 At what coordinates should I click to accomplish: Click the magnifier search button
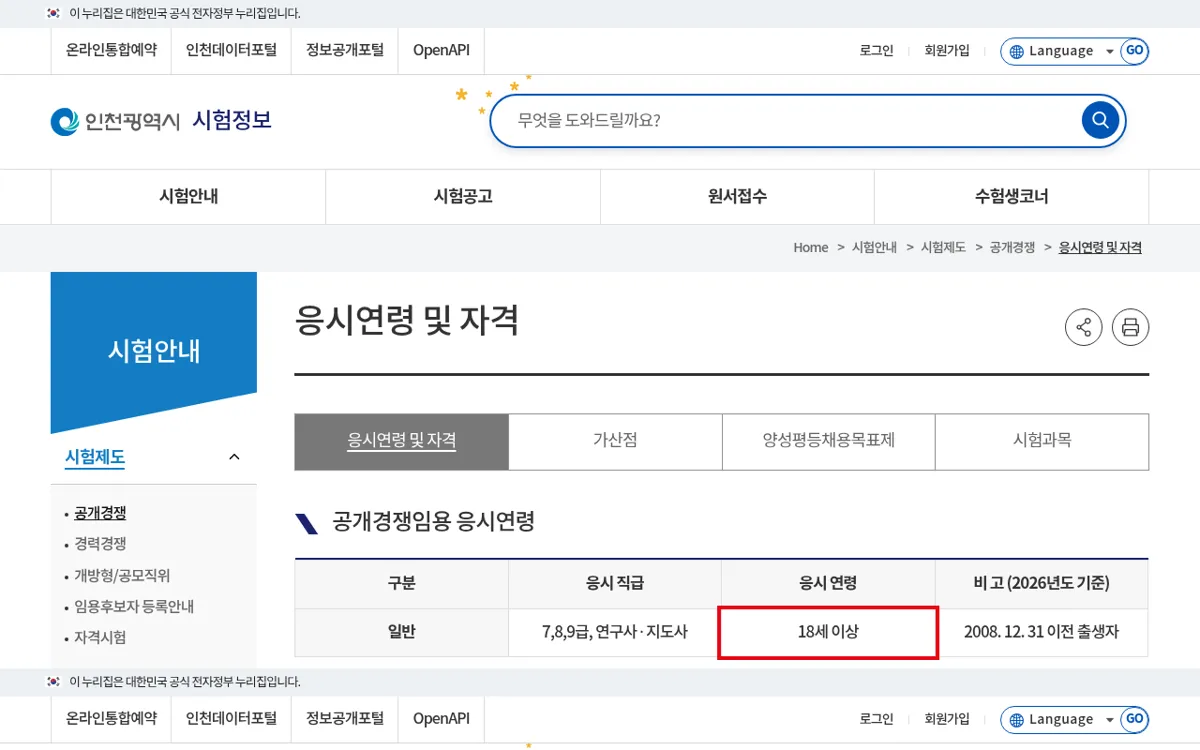click(x=1100, y=121)
